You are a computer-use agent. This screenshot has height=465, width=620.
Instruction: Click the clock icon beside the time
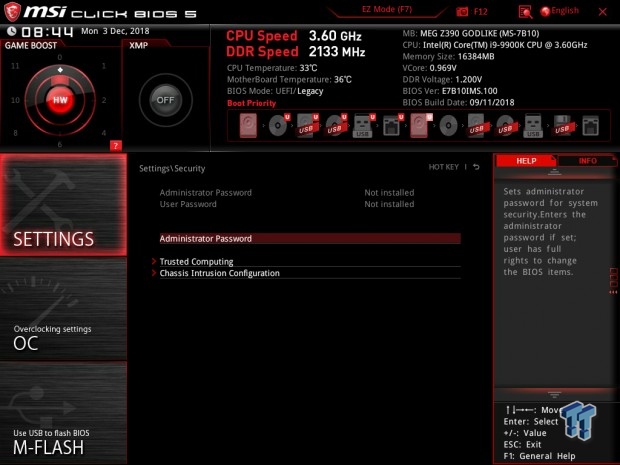point(11,31)
